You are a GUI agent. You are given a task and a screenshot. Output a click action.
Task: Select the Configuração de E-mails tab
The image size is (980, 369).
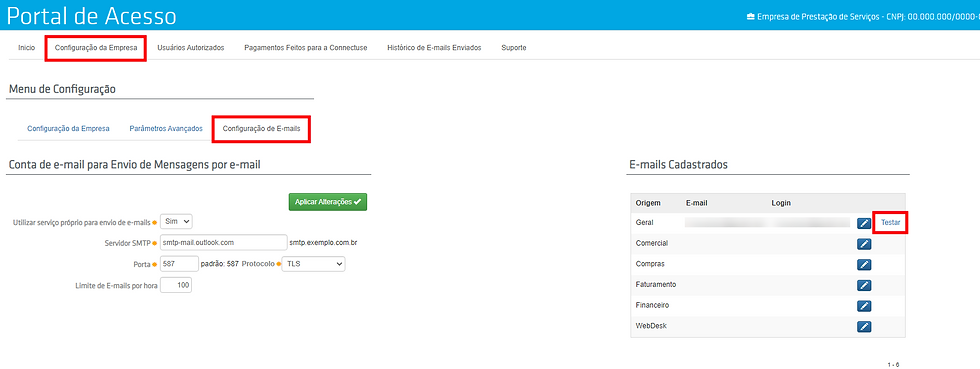tap(261, 128)
